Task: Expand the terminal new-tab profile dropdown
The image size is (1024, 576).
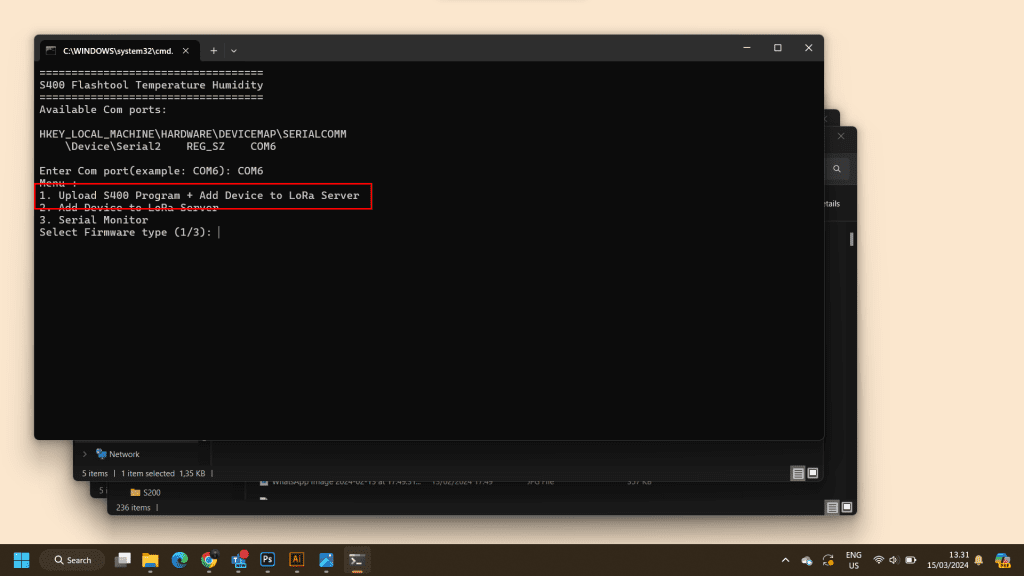Action: (234, 50)
